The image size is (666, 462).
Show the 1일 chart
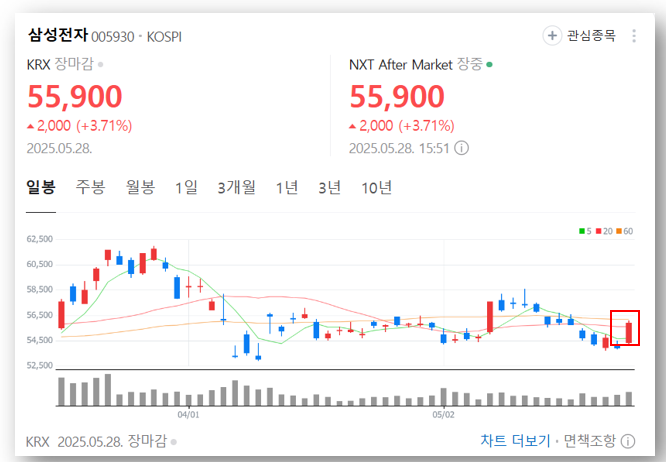pos(186,187)
